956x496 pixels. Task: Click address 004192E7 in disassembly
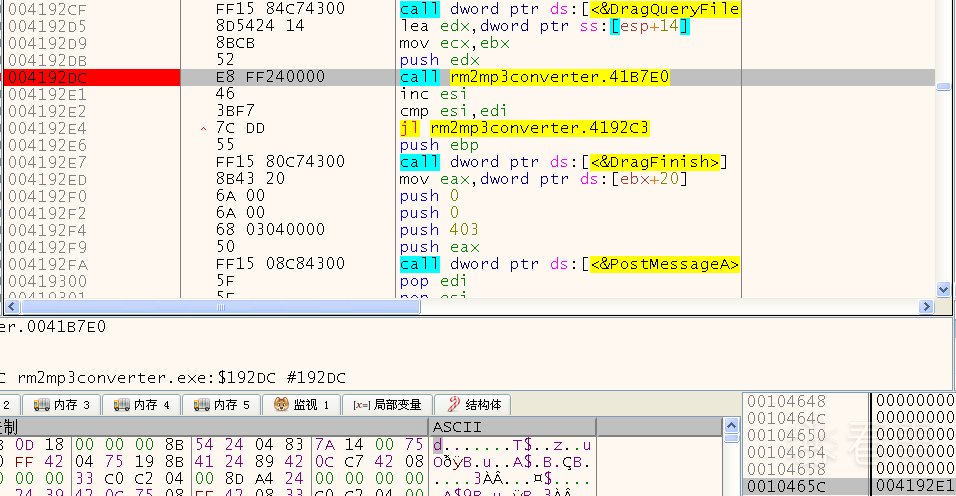48,163
